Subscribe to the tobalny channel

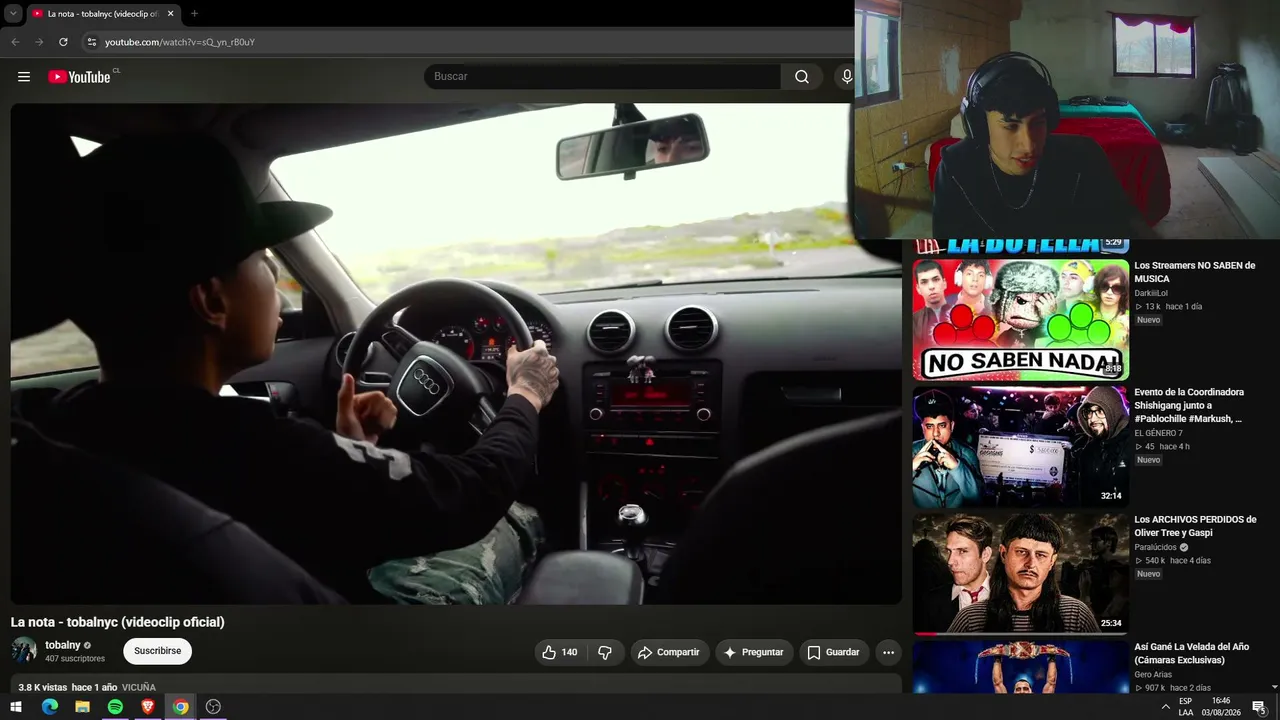[158, 651]
